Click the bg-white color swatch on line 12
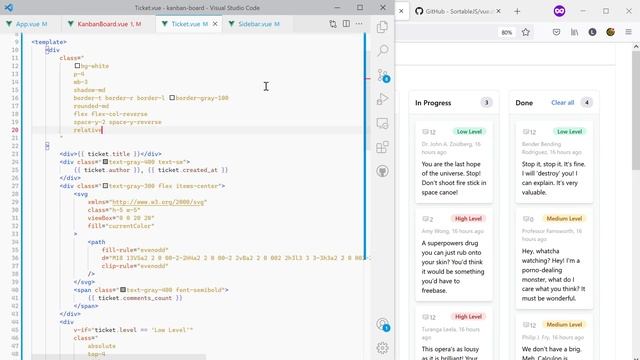This screenshot has height=360, width=640. [x=77, y=66]
